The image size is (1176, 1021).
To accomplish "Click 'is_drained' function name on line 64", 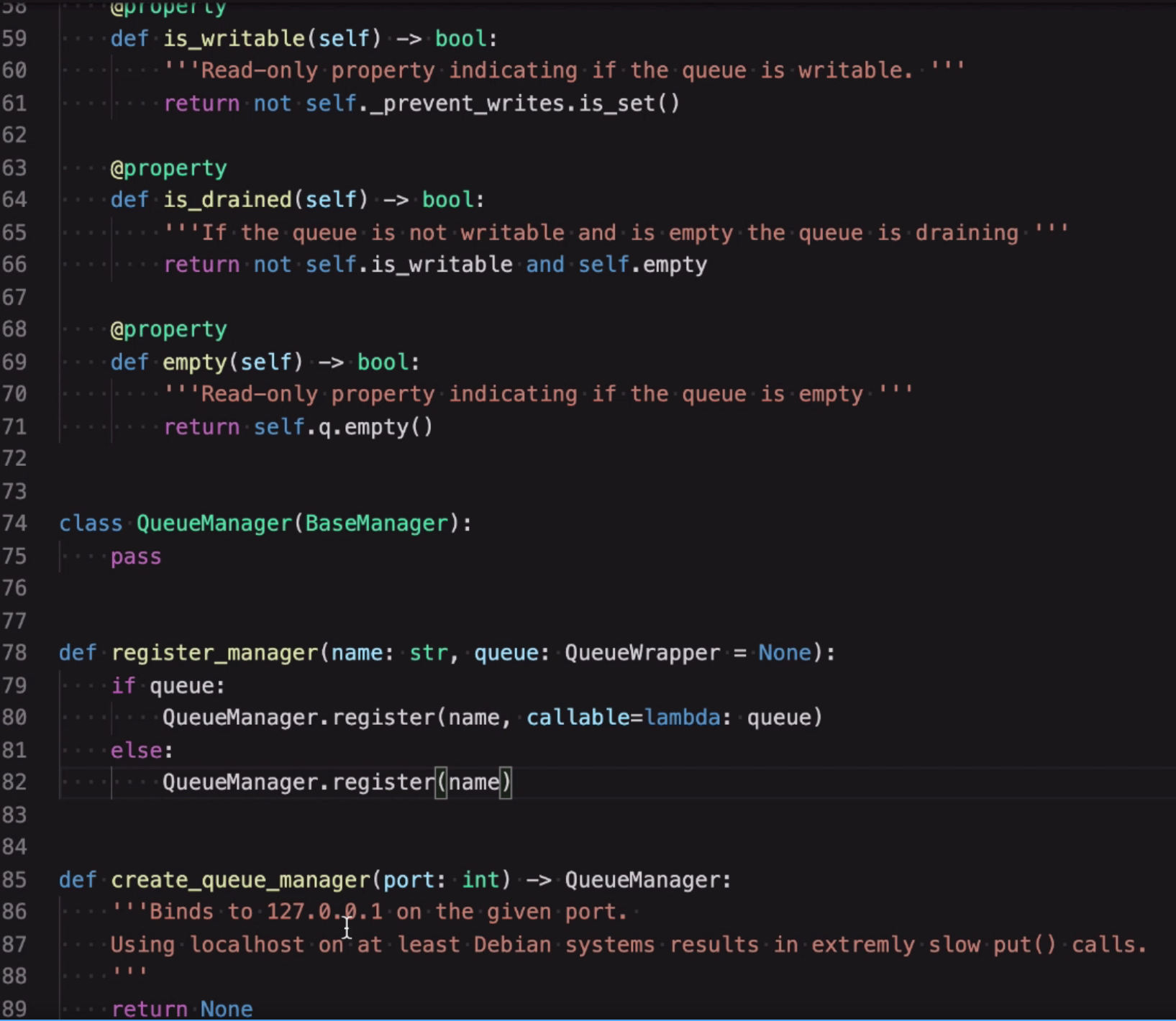I will [227, 200].
